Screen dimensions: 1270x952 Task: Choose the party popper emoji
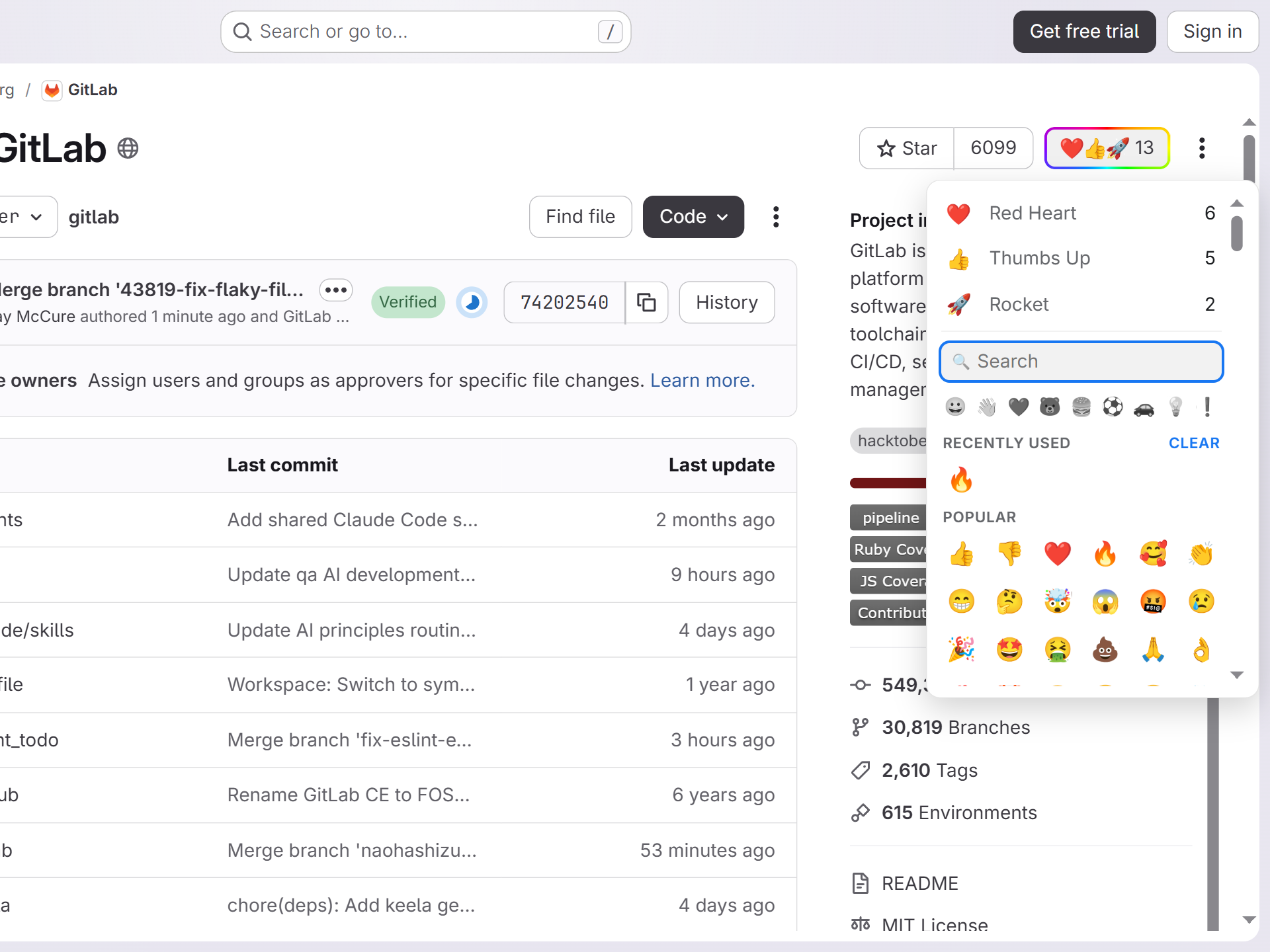(x=961, y=649)
